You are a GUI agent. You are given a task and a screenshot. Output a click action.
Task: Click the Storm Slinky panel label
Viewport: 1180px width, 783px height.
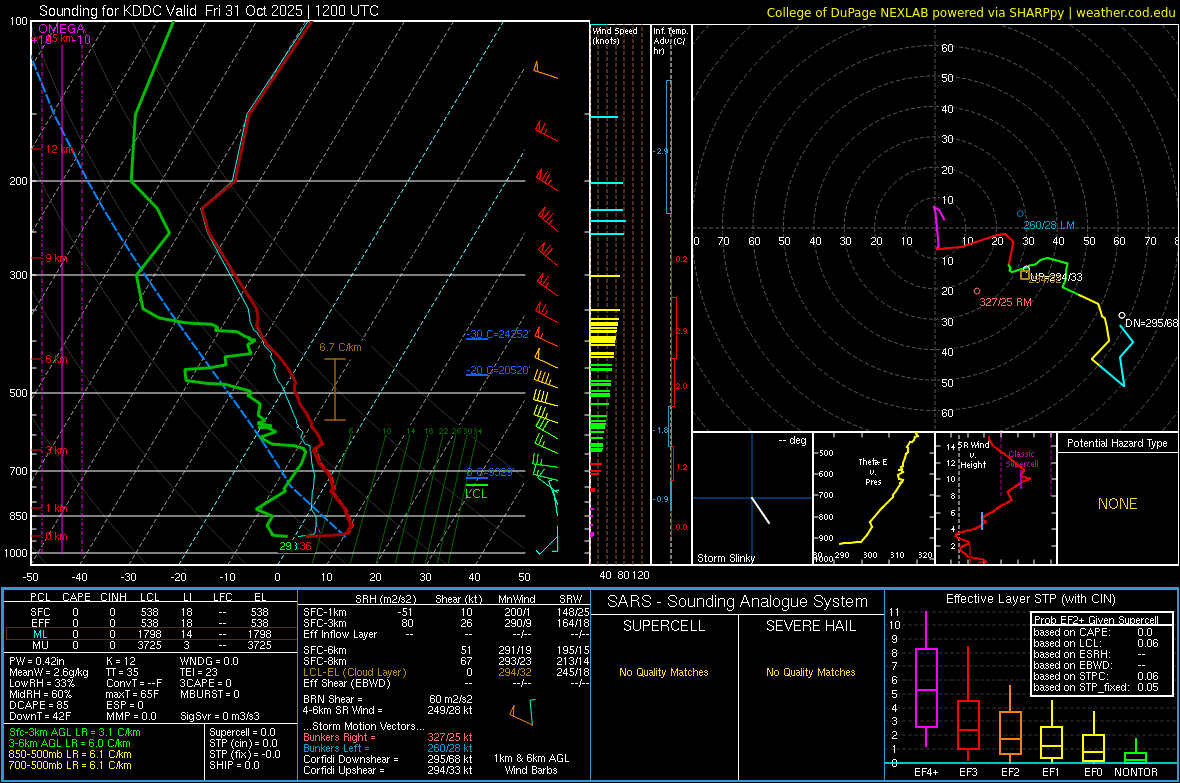point(725,558)
